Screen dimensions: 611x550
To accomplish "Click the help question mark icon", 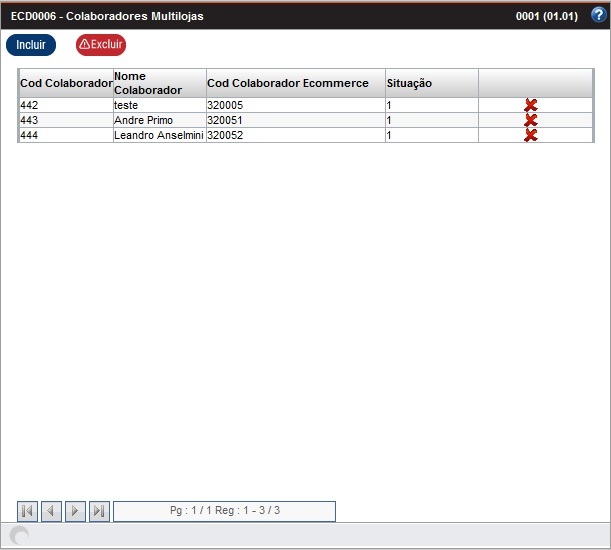I will [x=598, y=15].
